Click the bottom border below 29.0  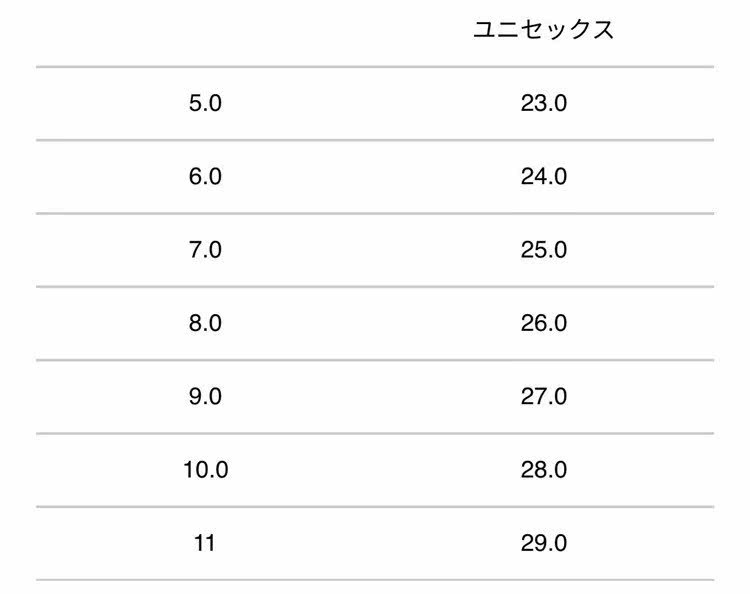pos(543,580)
